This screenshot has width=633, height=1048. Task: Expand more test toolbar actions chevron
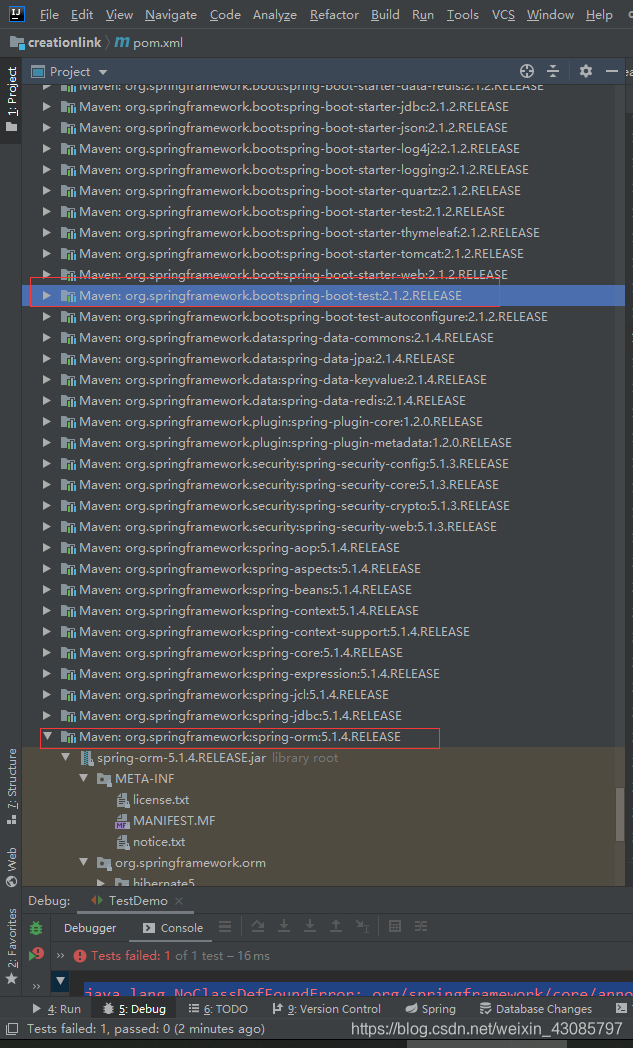point(60,956)
